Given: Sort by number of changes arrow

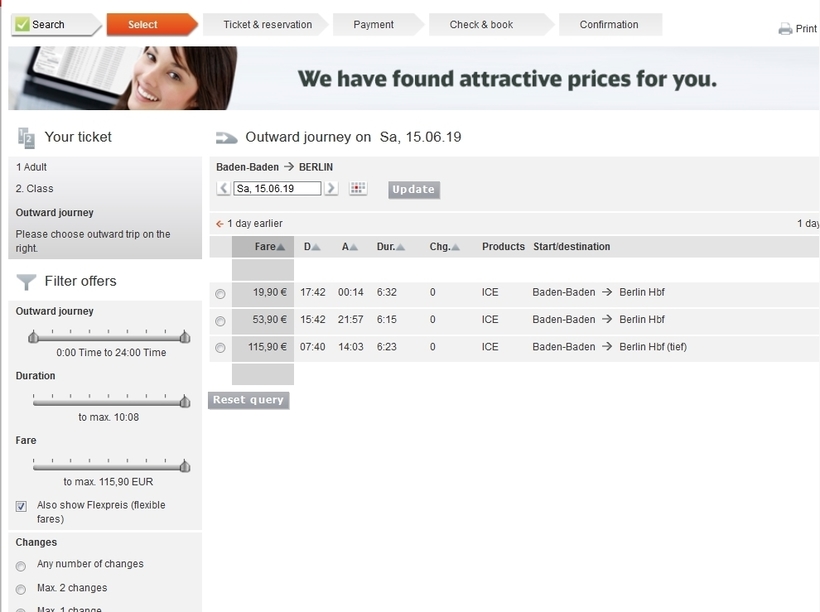Looking at the screenshot, I should pos(456,247).
